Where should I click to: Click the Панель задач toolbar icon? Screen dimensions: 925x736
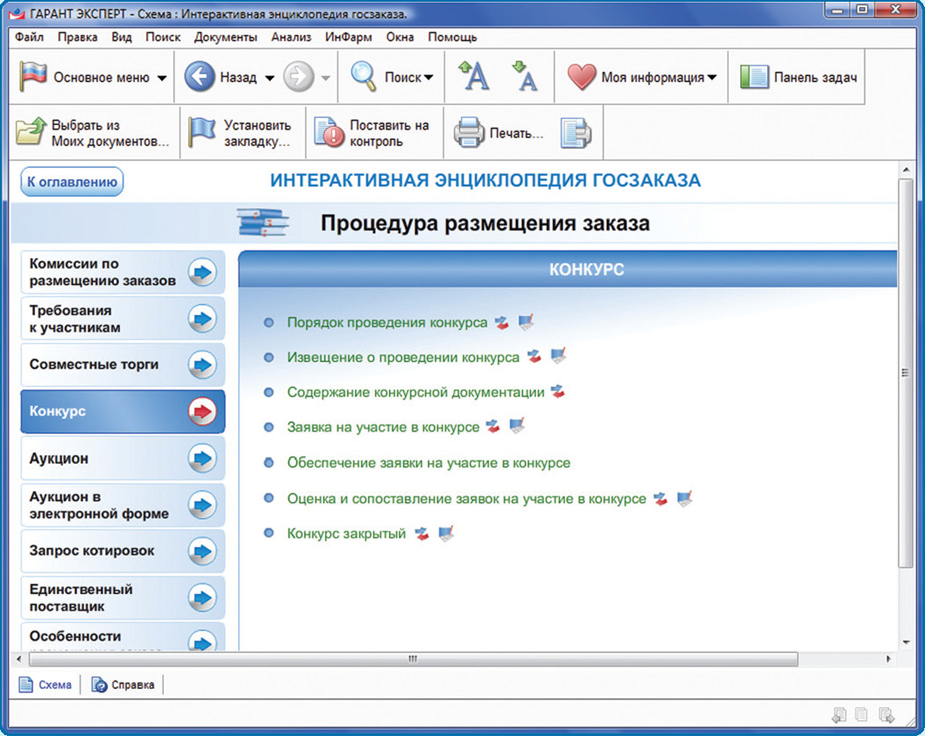coord(754,77)
